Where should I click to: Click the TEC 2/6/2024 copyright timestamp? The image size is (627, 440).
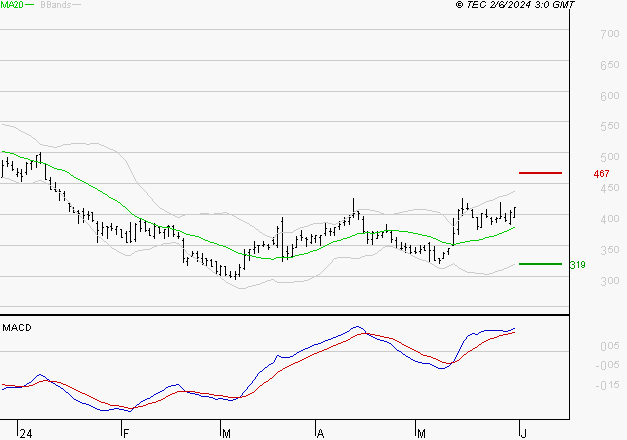[x=515, y=5]
